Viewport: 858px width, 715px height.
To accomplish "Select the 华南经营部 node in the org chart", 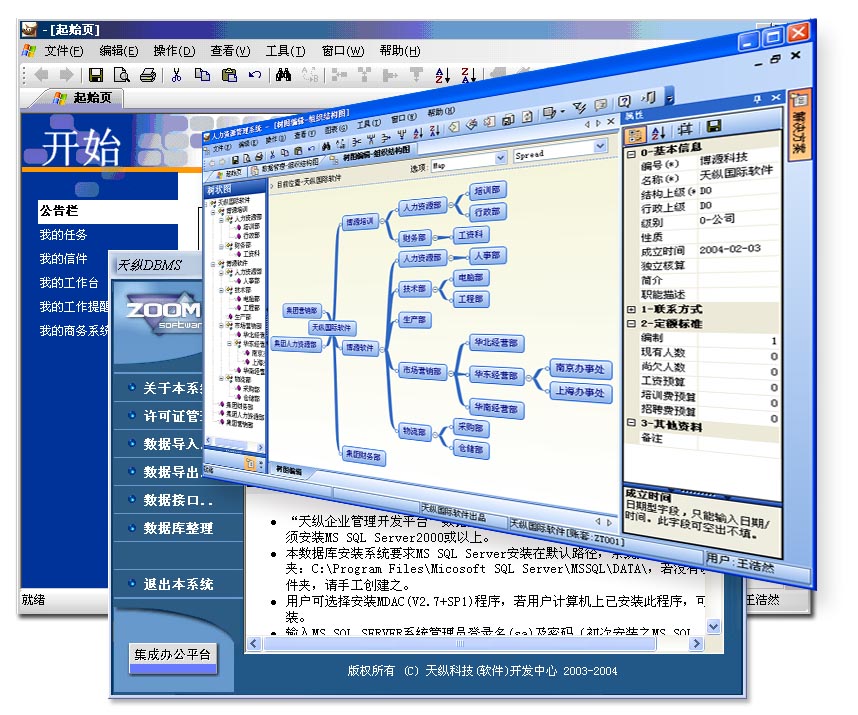I will coord(496,408).
